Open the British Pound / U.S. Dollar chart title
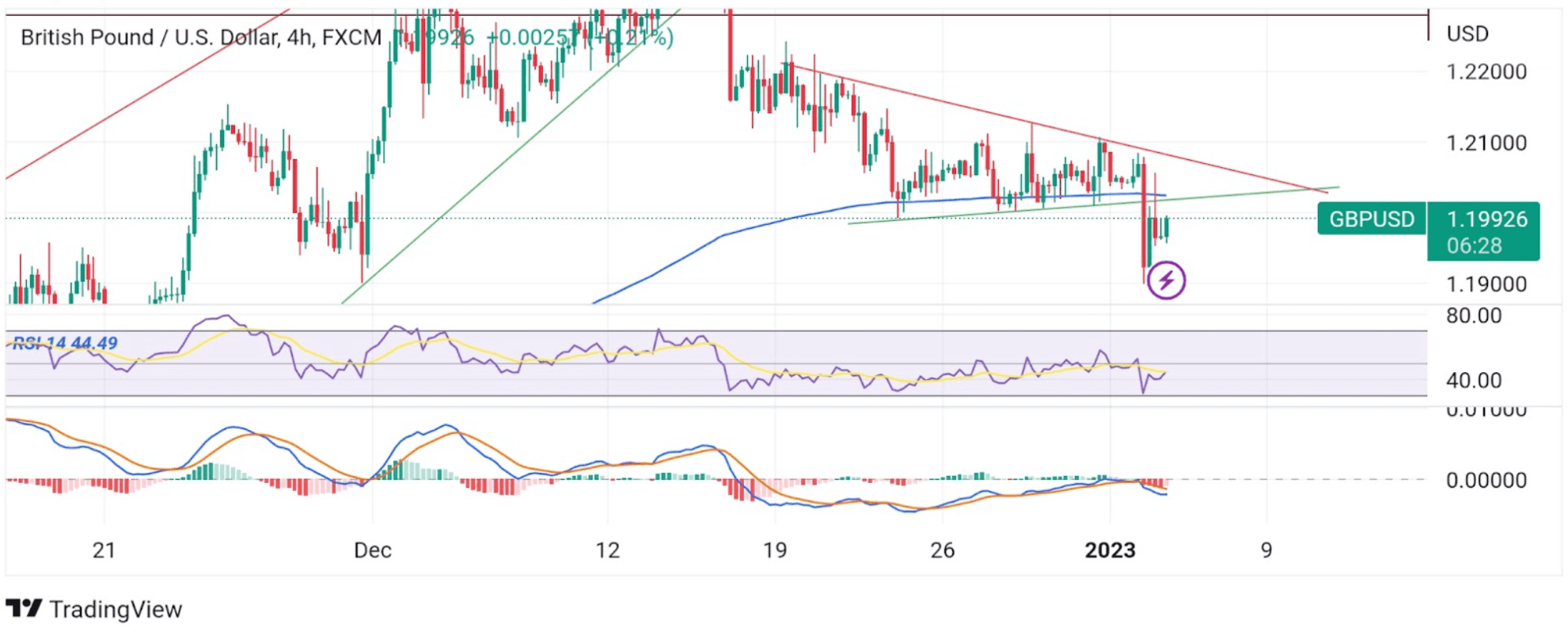 (201, 37)
